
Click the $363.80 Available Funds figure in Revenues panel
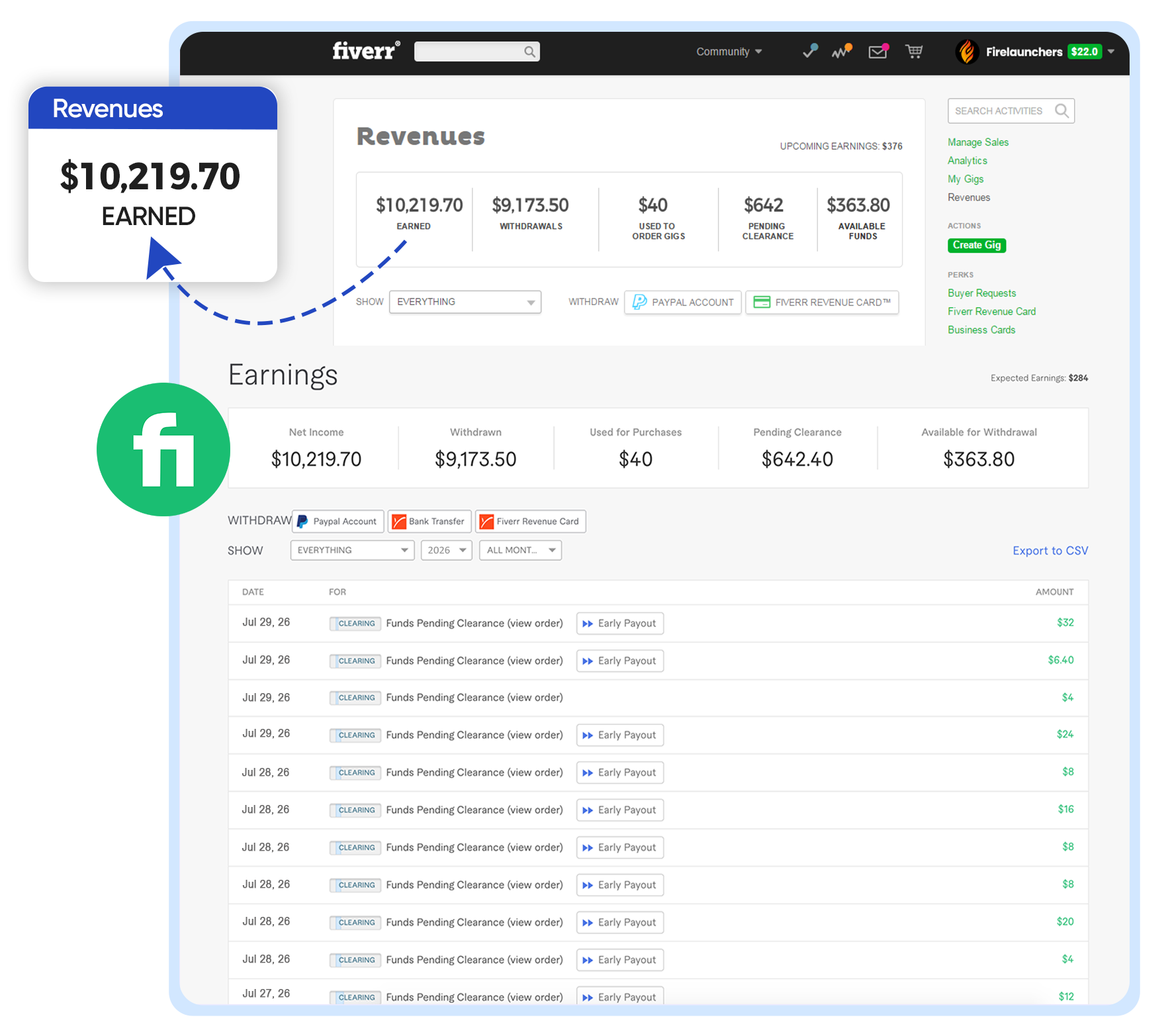click(x=858, y=206)
